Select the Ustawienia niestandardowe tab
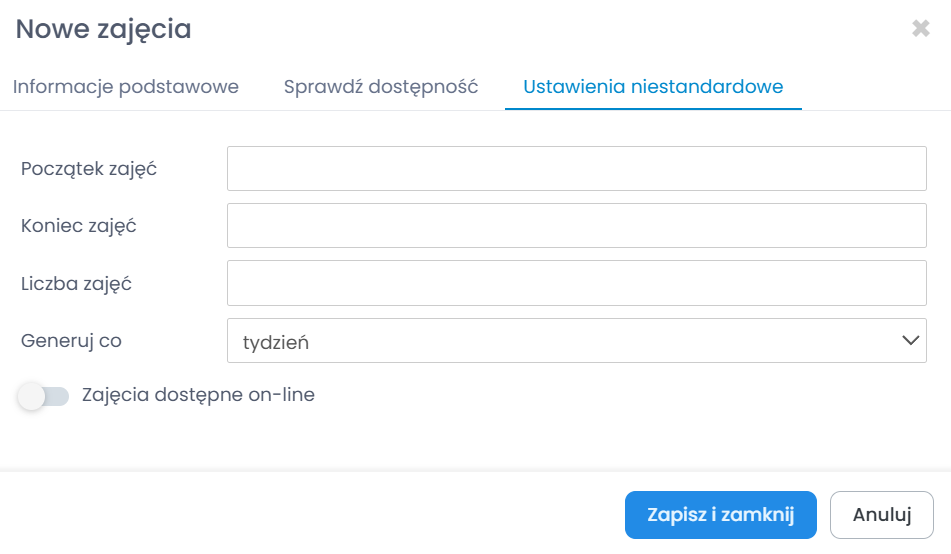 (x=653, y=87)
